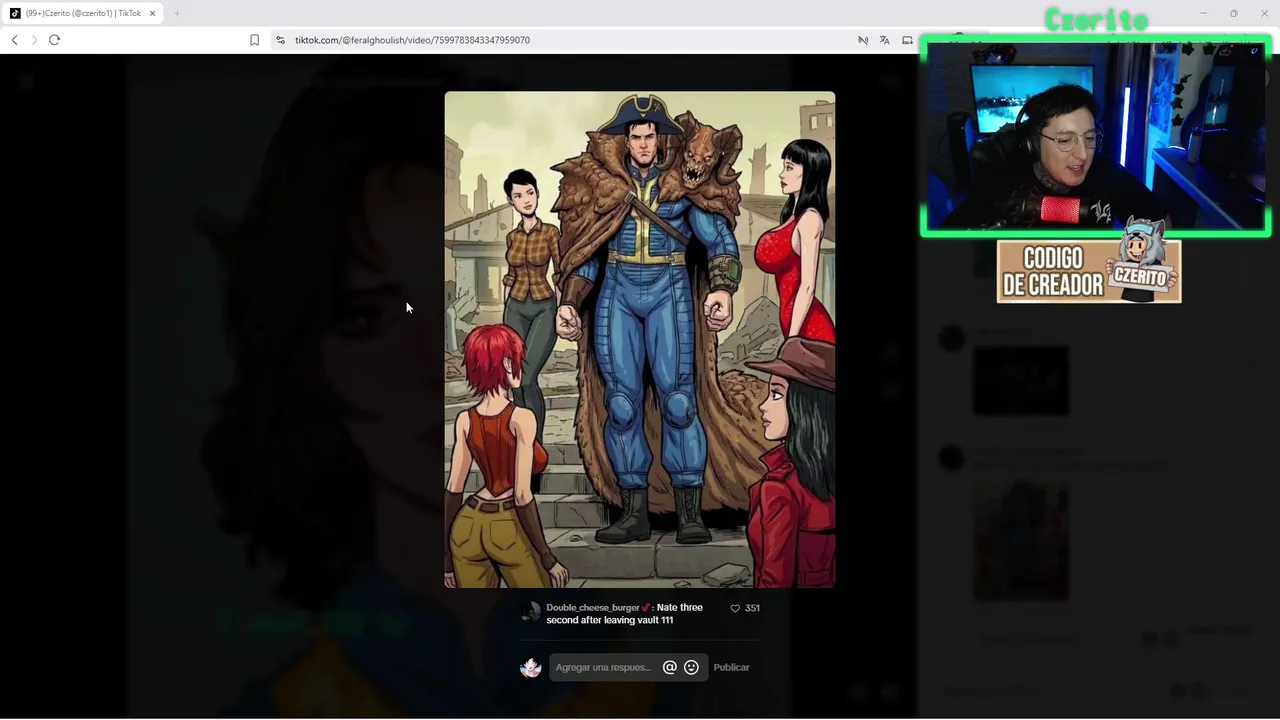Viewport: 1280px width, 720px height.
Task: Open the translate page icon in address bar
Action: 884,40
